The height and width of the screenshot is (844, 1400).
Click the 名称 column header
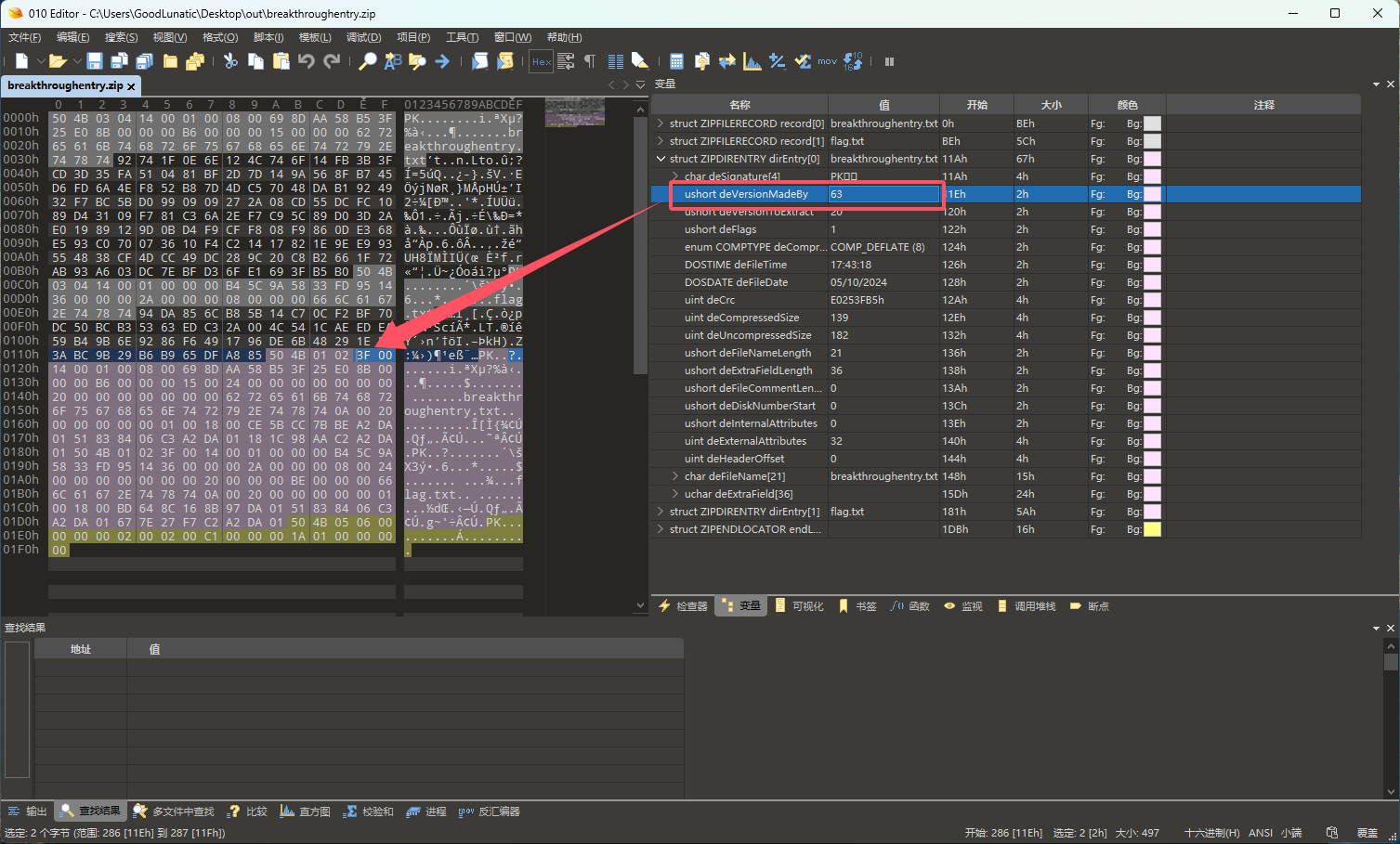pos(739,105)
